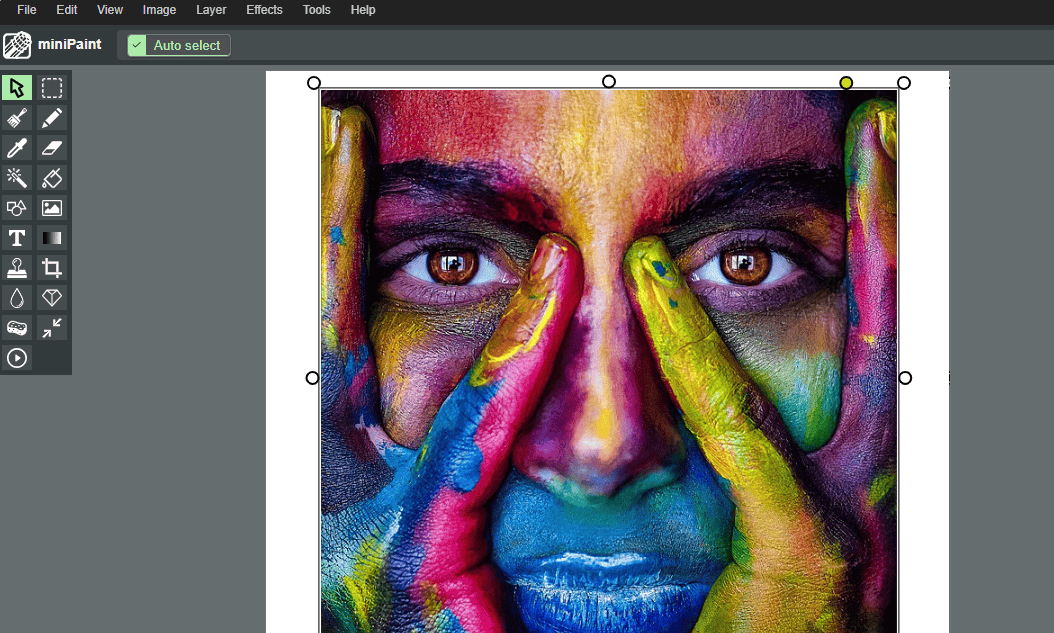Open the Shapes tool
Image resolution: width=1054 pixels, height=633 pixels.
pyautogui.click(x=17, y=208)
